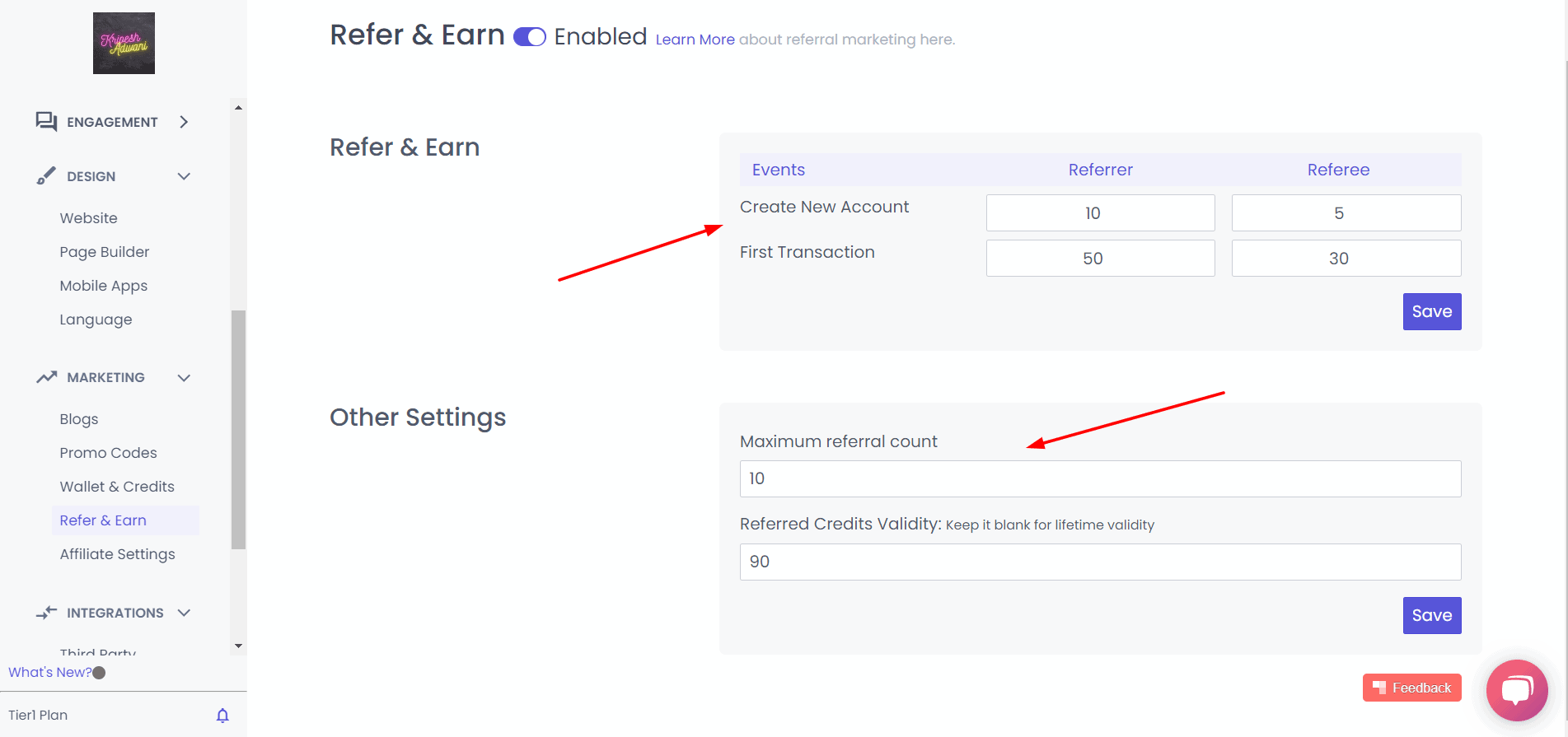Open Promo Codes menu item
The width and height of the screenshot is (1568, 737).
pyautogui.click(x=108, y=453)
